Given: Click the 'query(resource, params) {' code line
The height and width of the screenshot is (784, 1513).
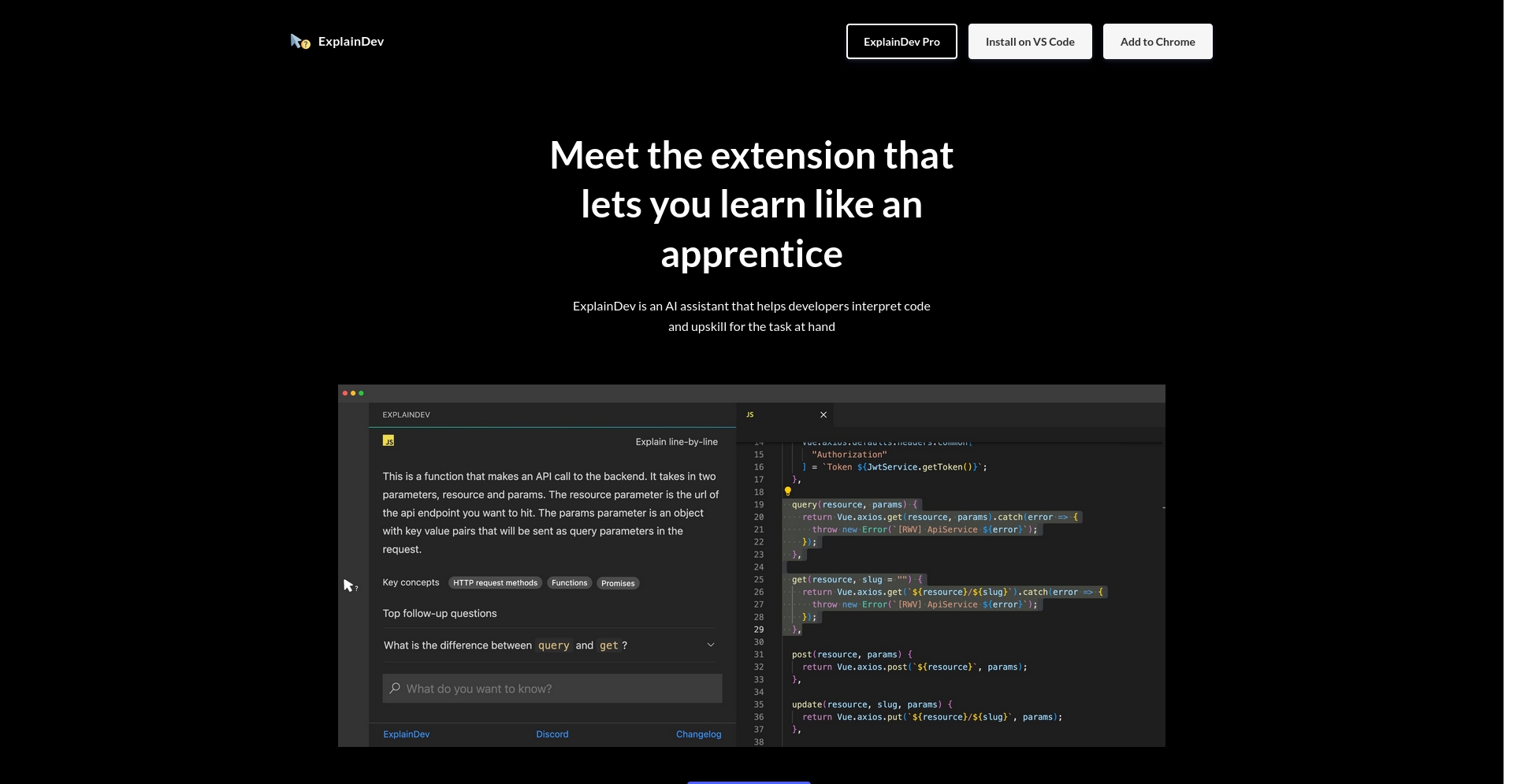Looking at the screenshot, I should (x=855, y=504).
